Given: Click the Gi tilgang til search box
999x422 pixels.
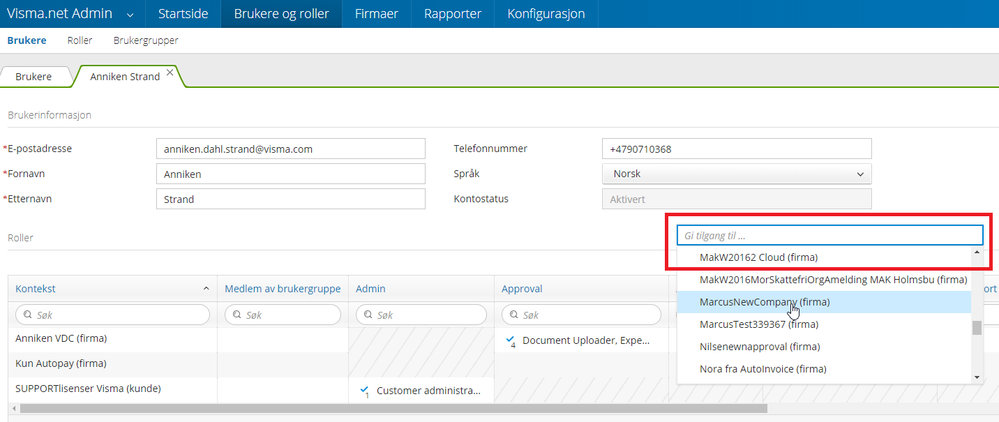Looking at the screenshot, I should (x=830, y=235).
